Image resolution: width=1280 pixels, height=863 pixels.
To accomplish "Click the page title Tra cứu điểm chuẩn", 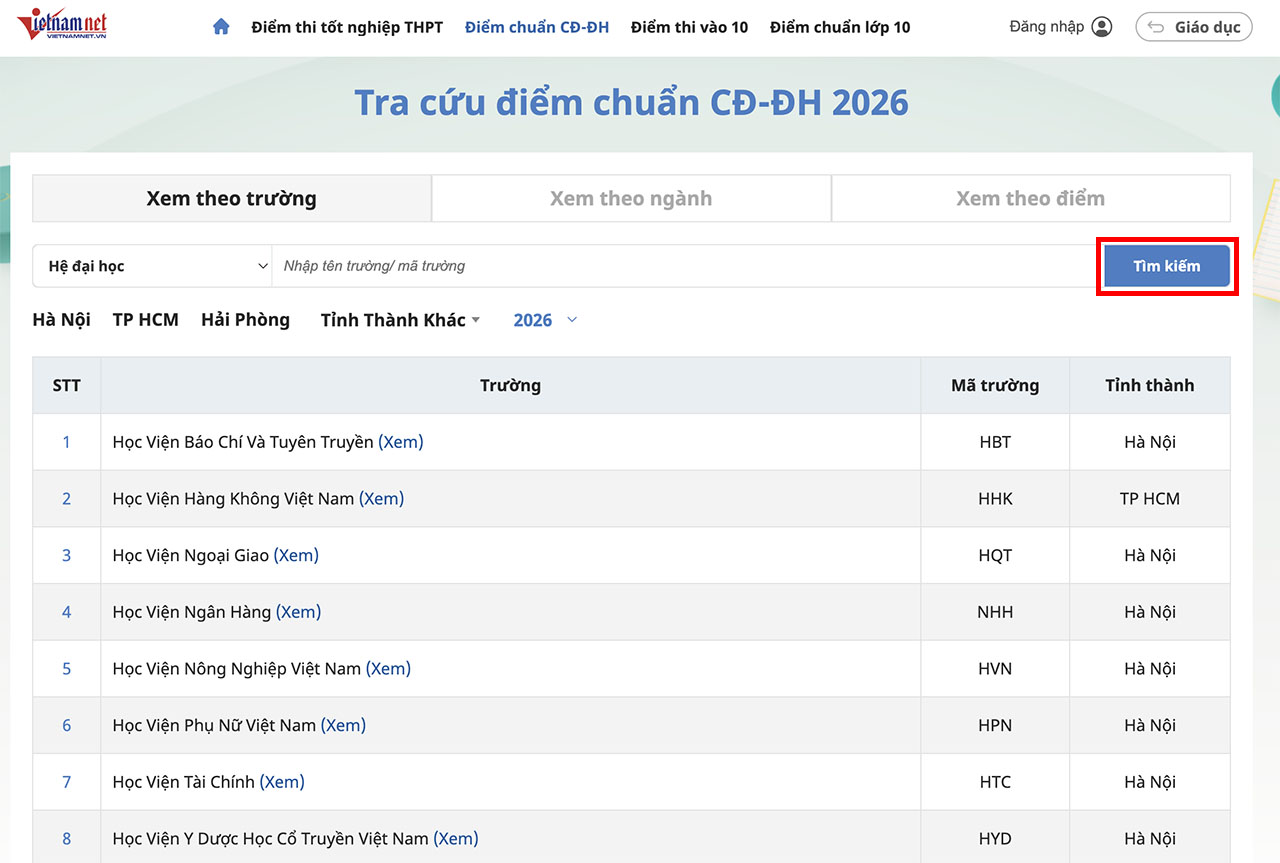I will pyautogui.click(x=632, y=102).
